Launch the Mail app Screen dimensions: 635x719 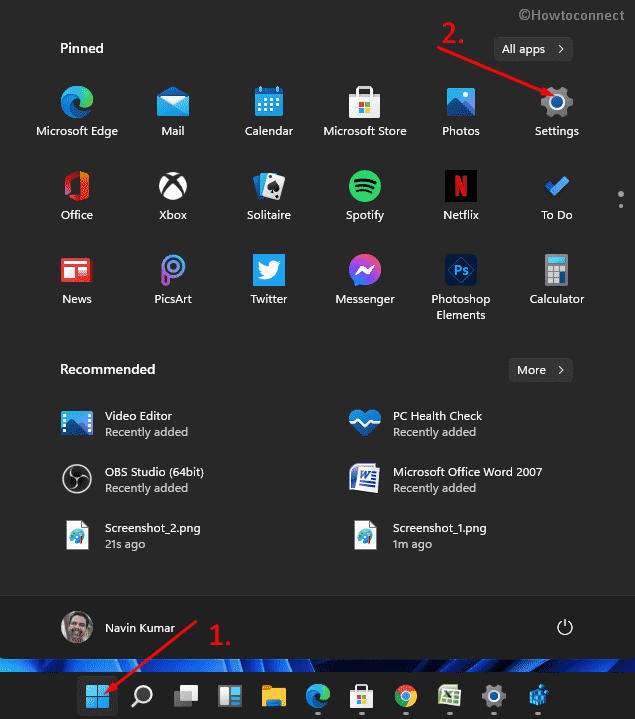coord(173,111)
